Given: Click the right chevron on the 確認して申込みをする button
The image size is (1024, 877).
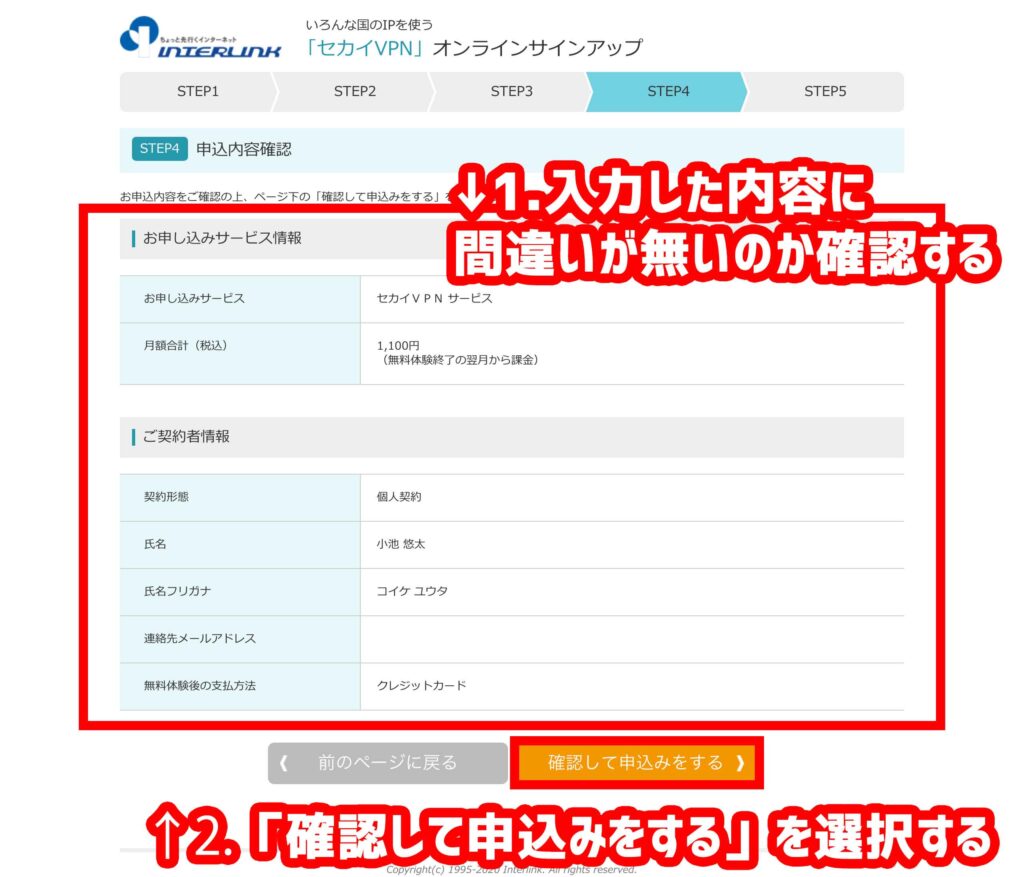Looking at the screenshot, I should pos(739,763).
